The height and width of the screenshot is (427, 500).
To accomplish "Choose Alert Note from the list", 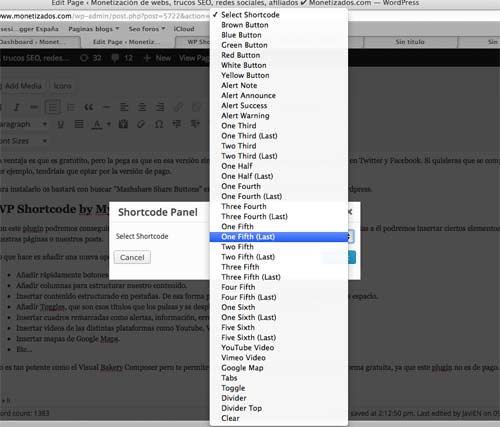I will (x=279, y=85).
